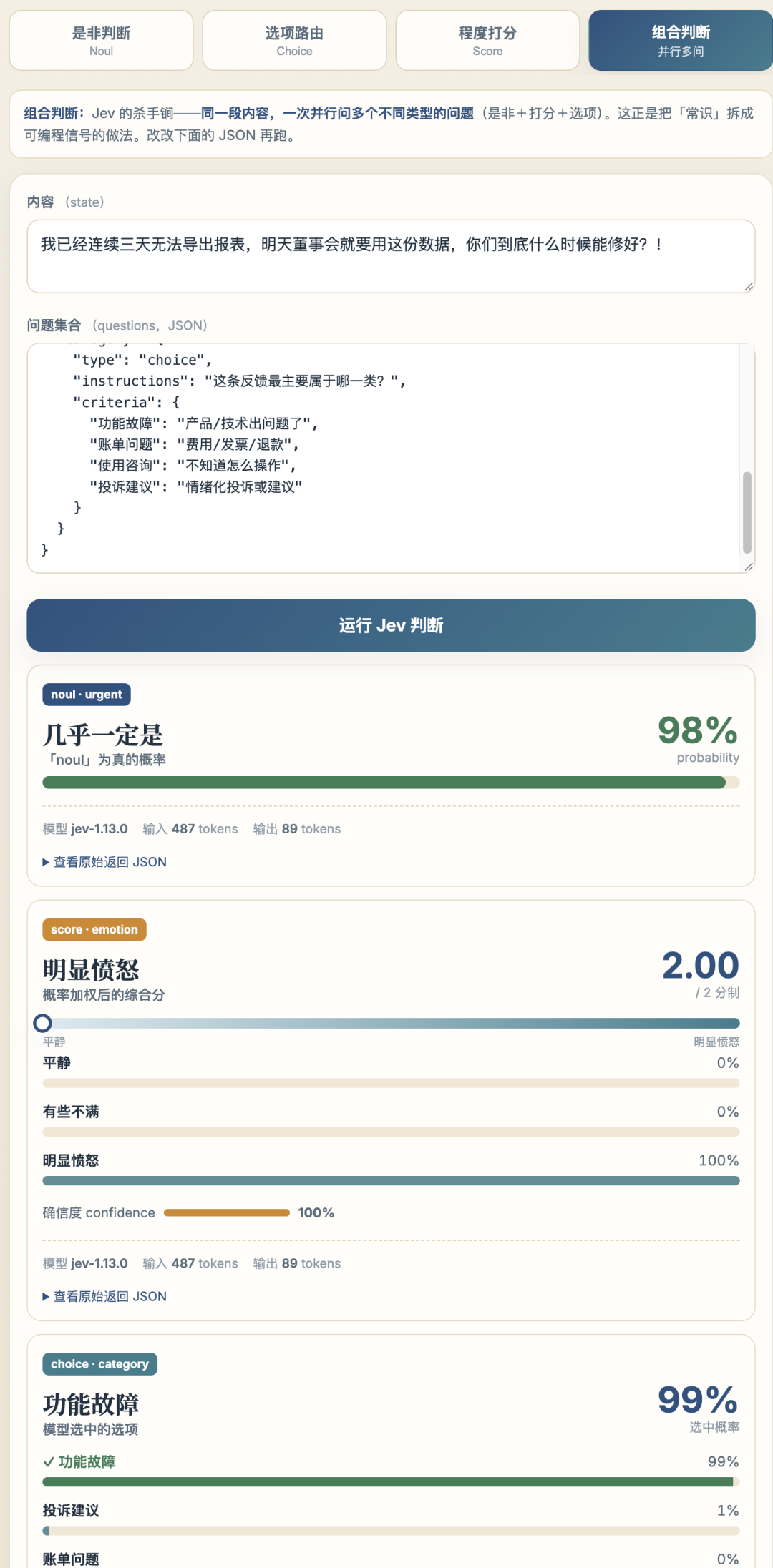The height and width of the screenshot is (1568, 773).
Task: Click the emotion score slider circle marker
Action: tap(43, 1024)
